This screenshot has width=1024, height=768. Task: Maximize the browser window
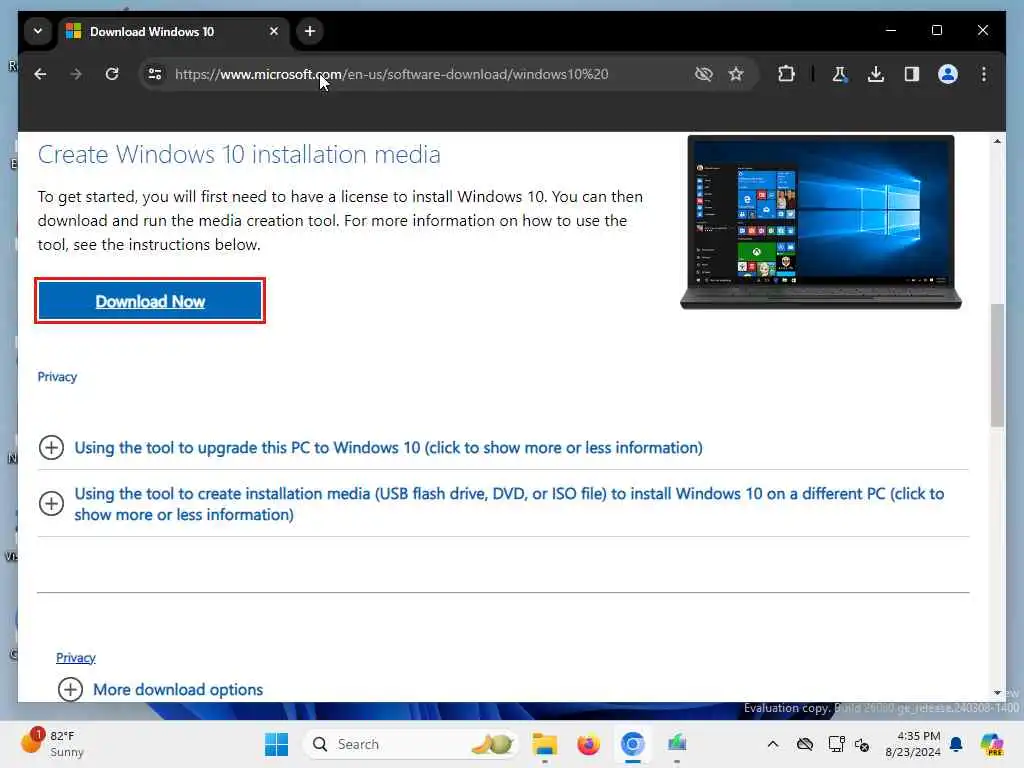click(x=936, y=30)
